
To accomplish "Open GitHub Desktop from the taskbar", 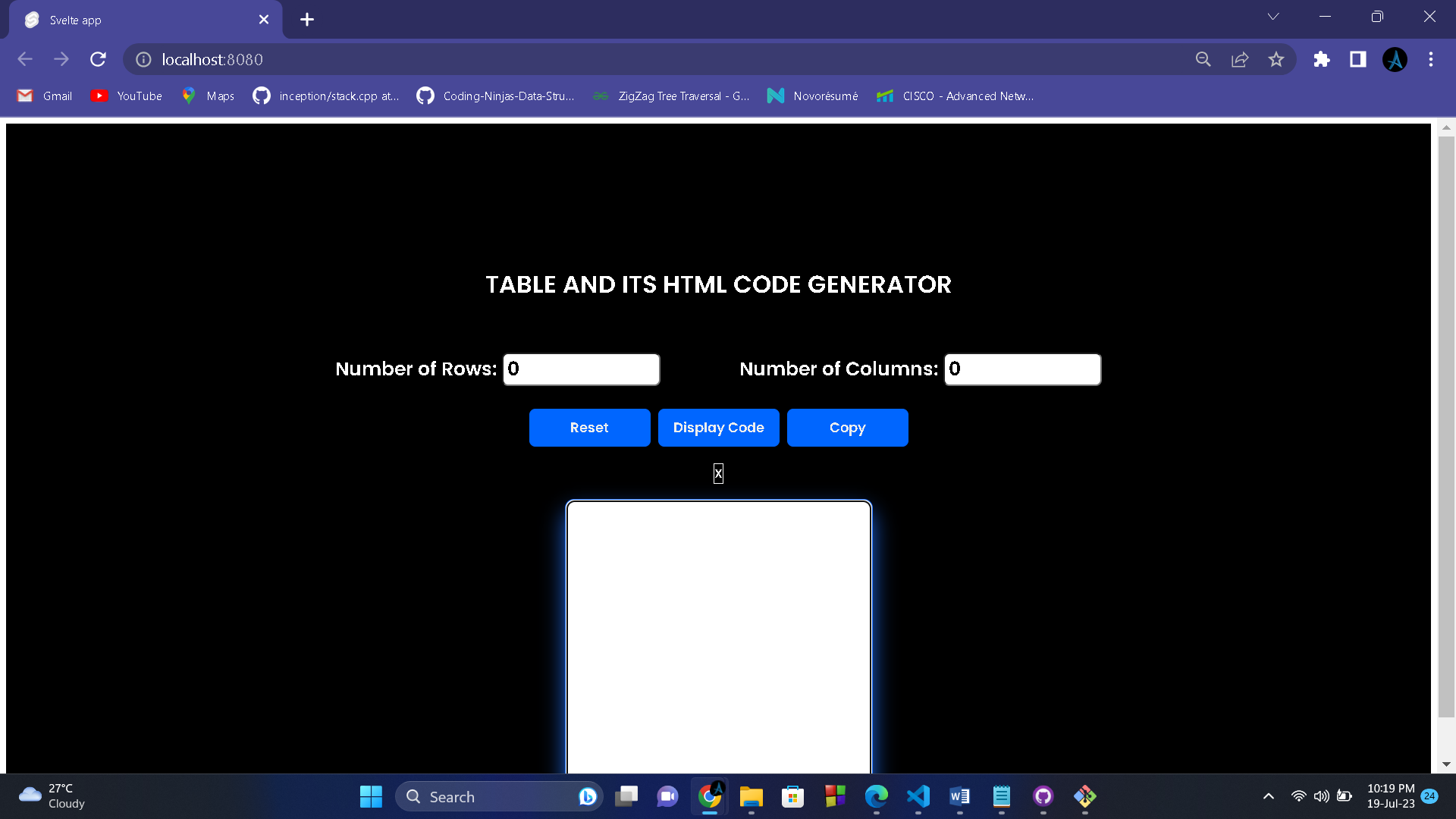I will tap(1043, 796).
